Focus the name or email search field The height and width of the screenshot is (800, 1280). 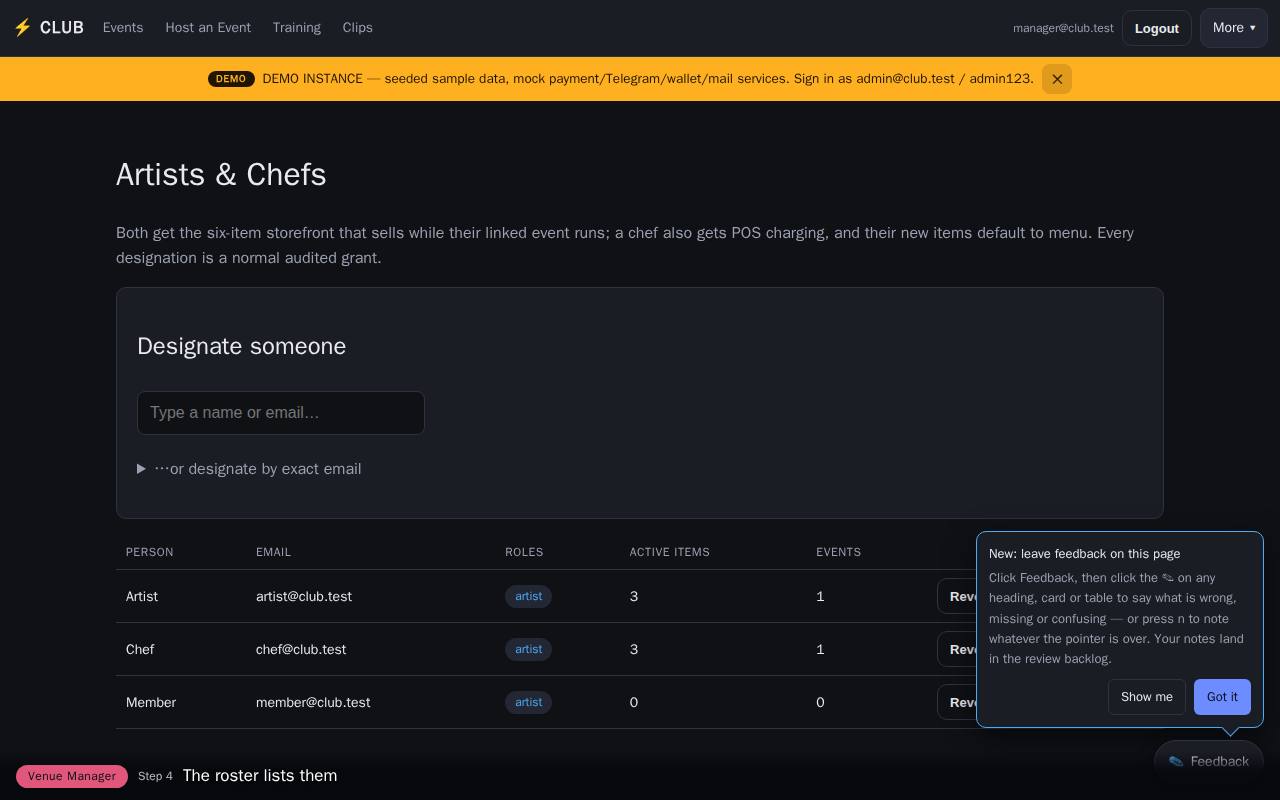coord(281,413)
